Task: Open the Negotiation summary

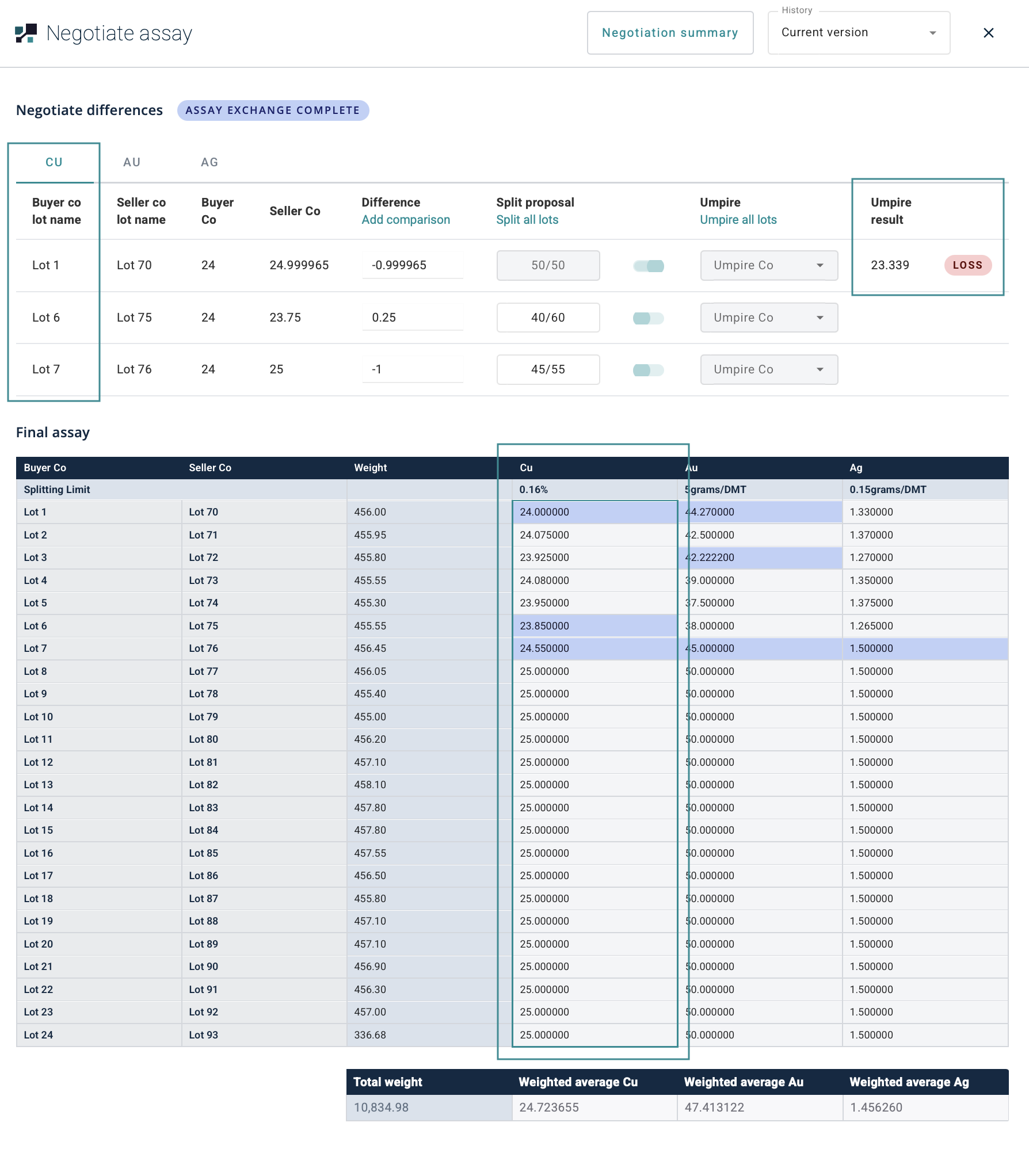Action: tap(670, 33)
